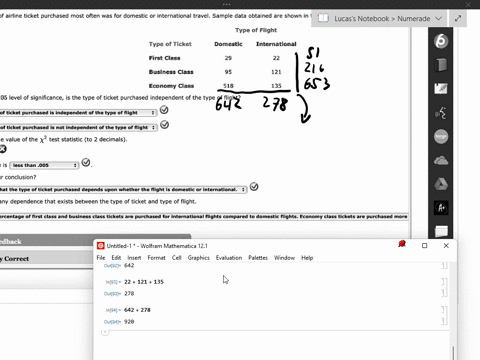The width and height of the screenshot is (480, 360).
Task: Open the Window menu in Mathematica
Action: pos(284,258)
